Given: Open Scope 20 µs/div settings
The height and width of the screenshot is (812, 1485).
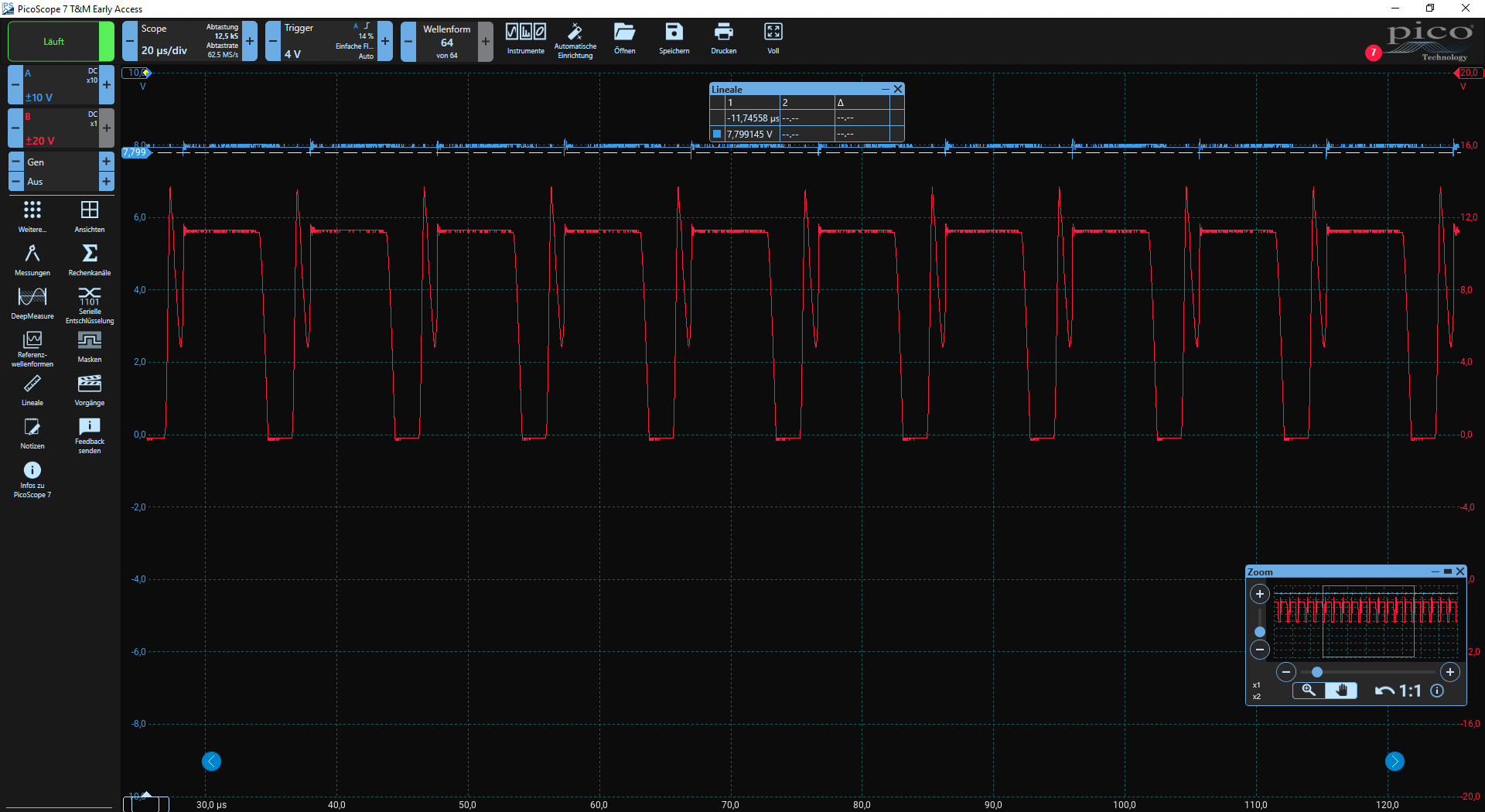Looking at the screenshot, I should tap(189, 41).
